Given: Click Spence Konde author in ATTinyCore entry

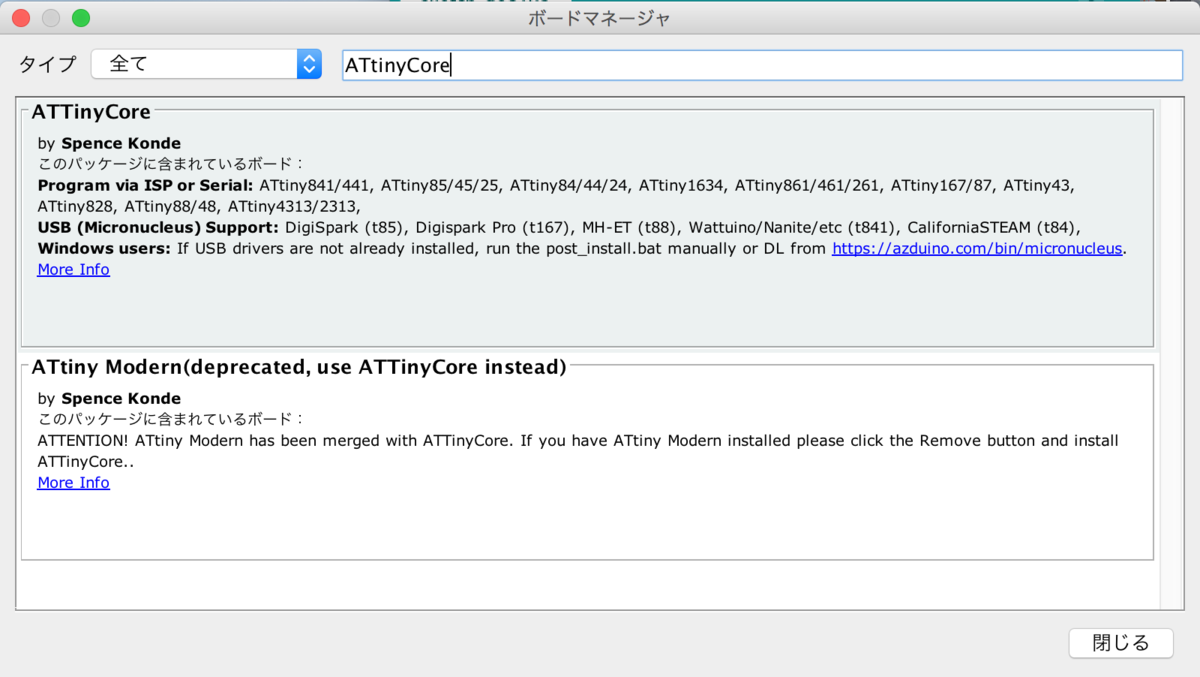Looking at the screenshot, I should pos(121,143).
